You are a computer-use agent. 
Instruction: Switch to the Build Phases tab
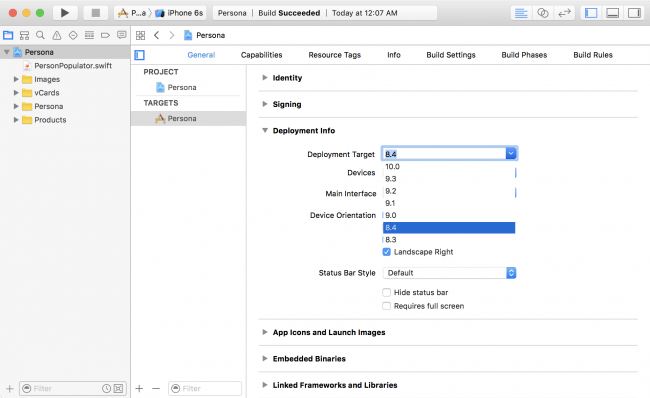pyautogui.click(x=524, y=55)
